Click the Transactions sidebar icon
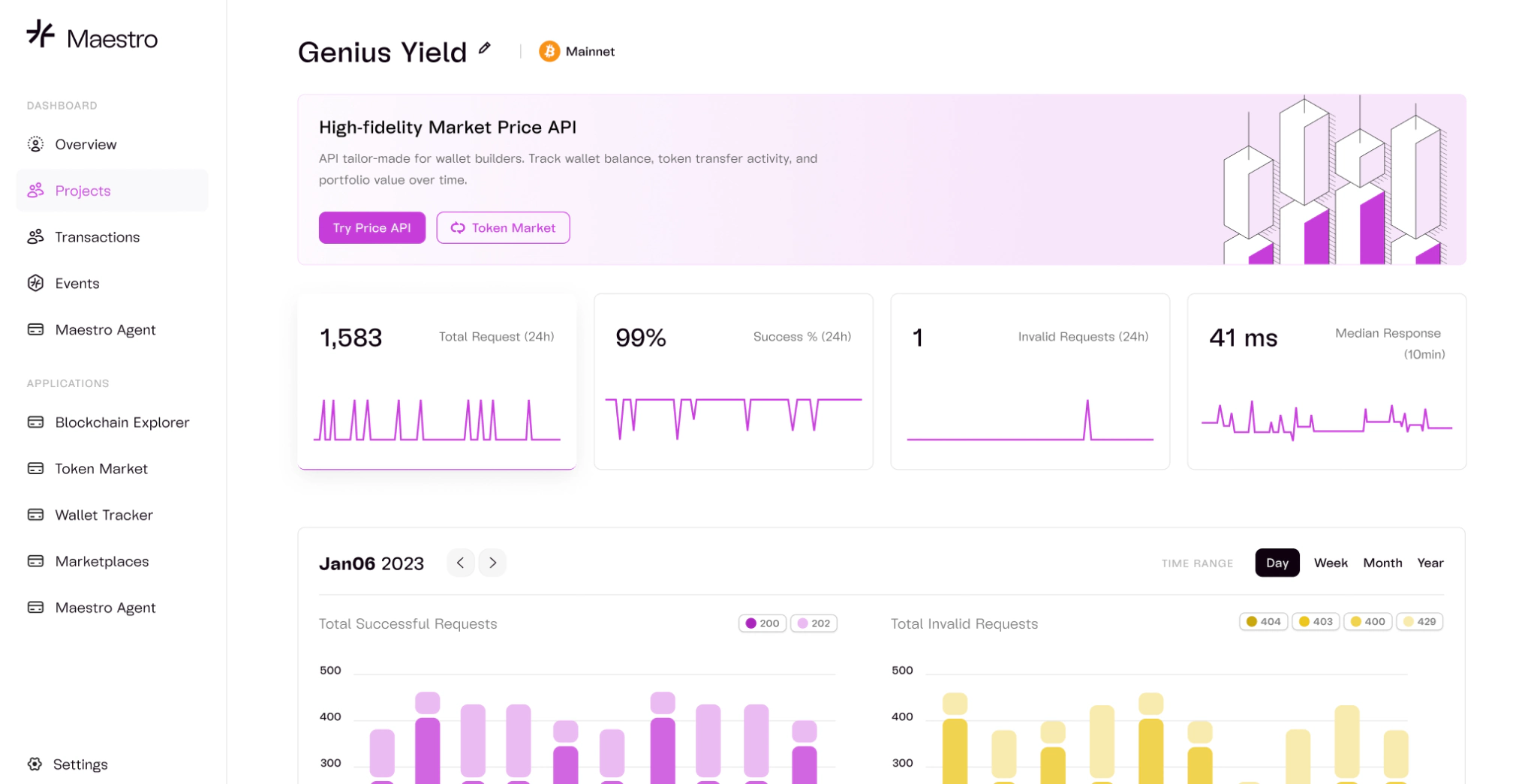This screenshot has height=784, width=1537. (x=35, y=237)
